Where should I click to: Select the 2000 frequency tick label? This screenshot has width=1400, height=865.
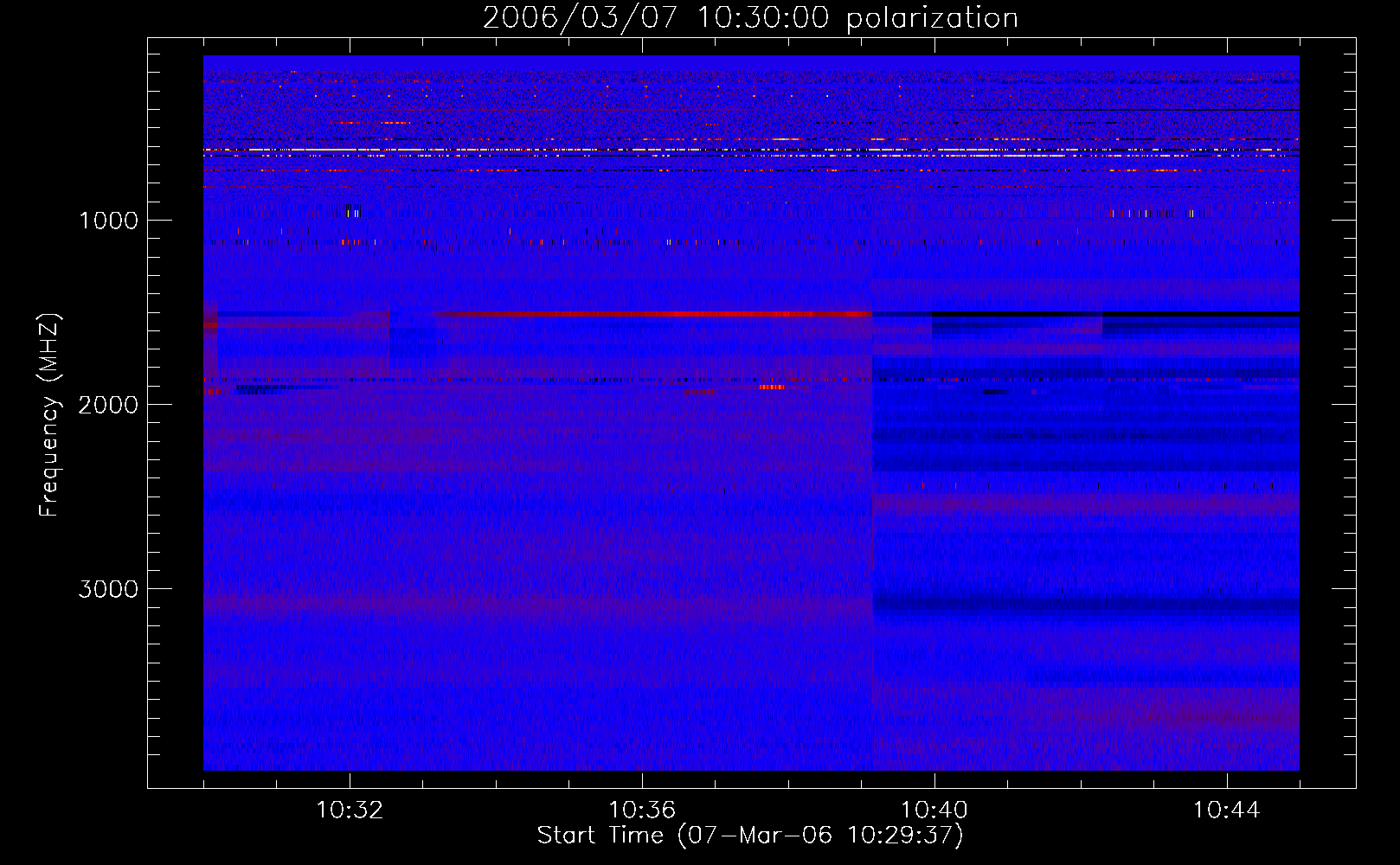[x=108, y=405]
